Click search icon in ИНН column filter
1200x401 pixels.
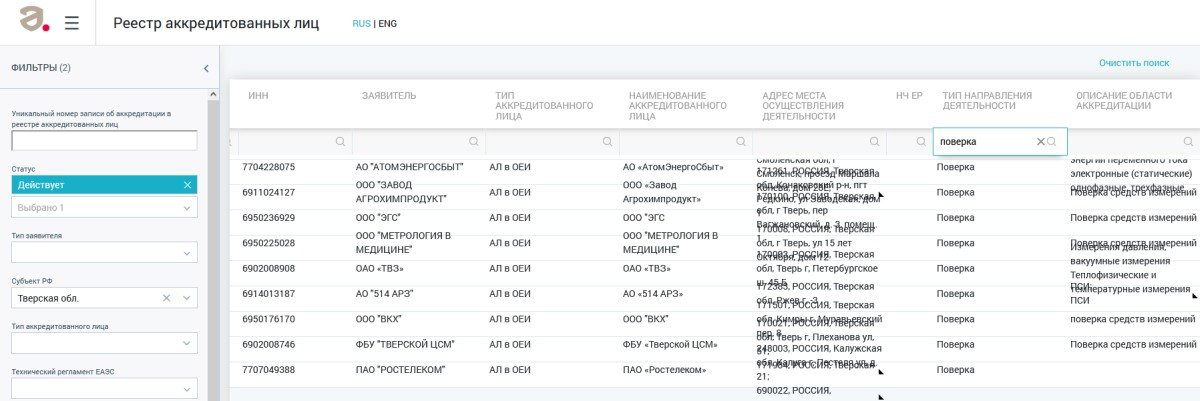tap(341, 142)
